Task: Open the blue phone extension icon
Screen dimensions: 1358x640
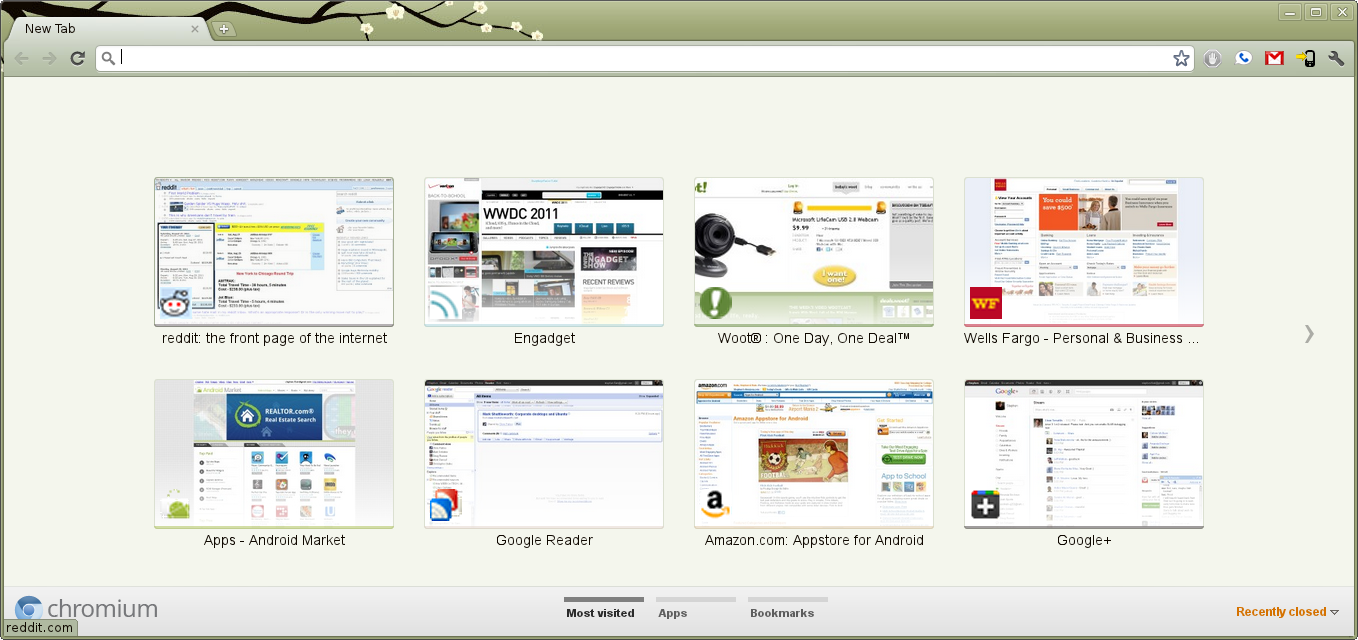Action: (x=1243, y=58)
